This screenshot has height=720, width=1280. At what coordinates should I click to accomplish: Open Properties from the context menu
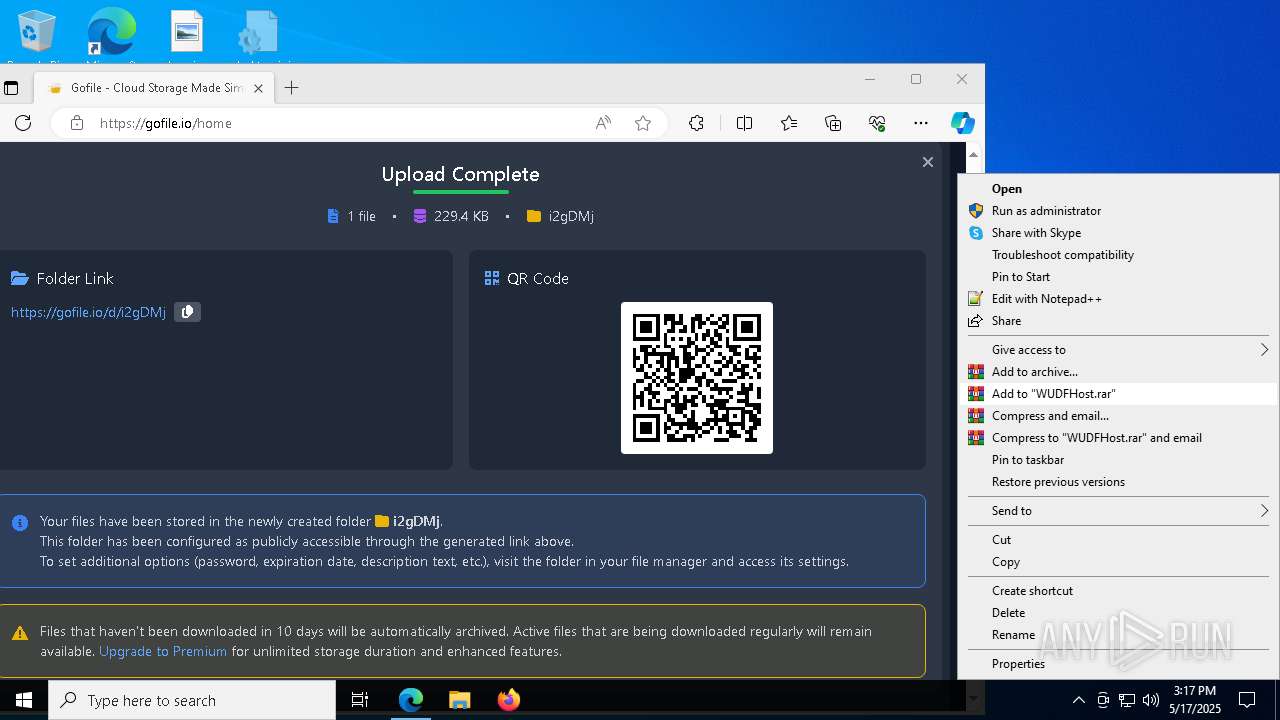[x=1118, y=664]
